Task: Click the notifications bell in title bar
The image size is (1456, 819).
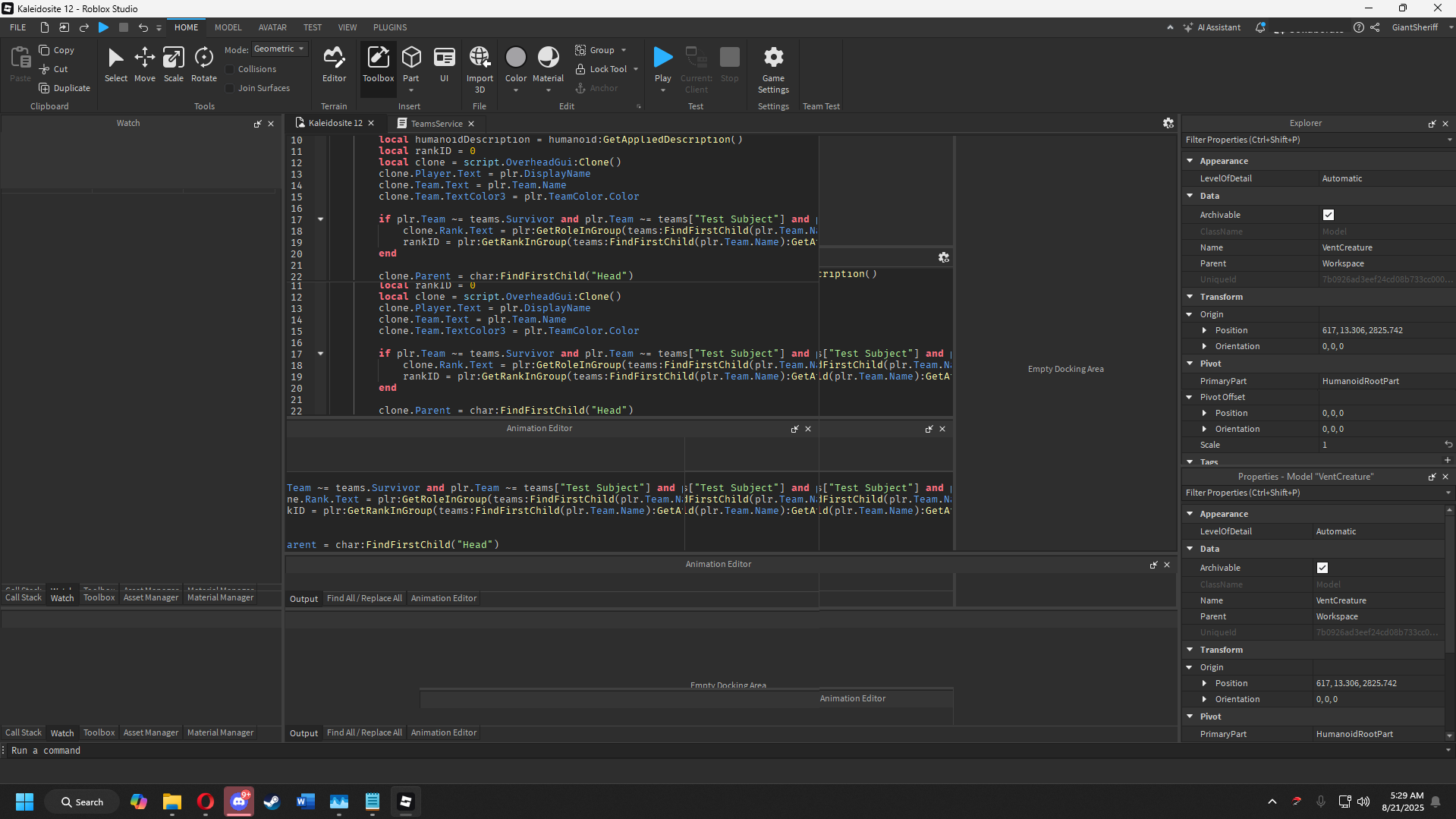Action: coord(1260,27)
